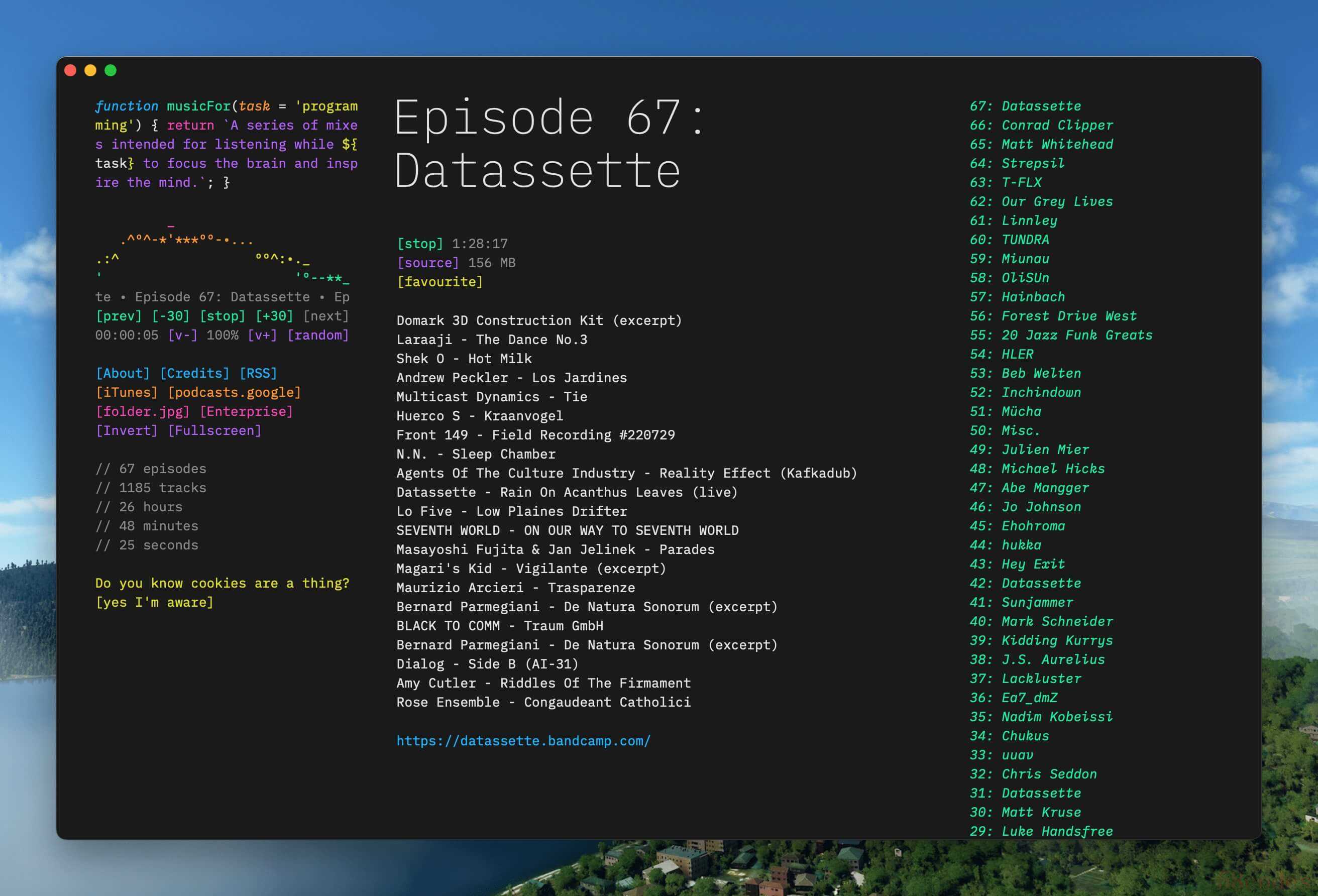Download the episode via [source]

pos(427,263)
